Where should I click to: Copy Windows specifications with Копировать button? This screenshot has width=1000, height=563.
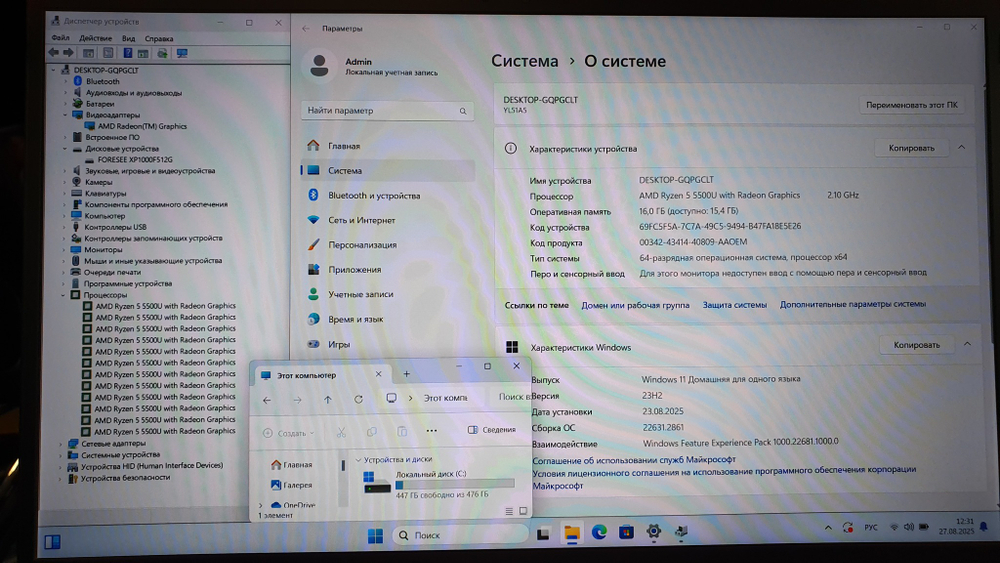pyautogui.click(x=916, y=345)
